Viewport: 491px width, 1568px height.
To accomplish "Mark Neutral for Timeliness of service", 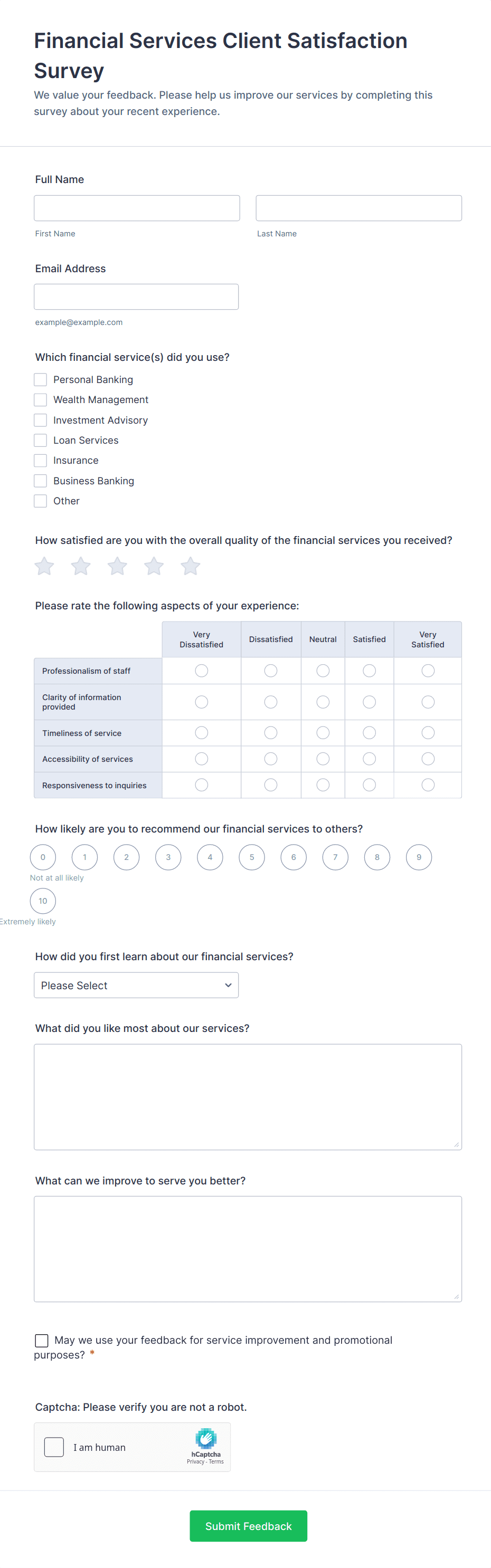I will [x=323, y=732].
